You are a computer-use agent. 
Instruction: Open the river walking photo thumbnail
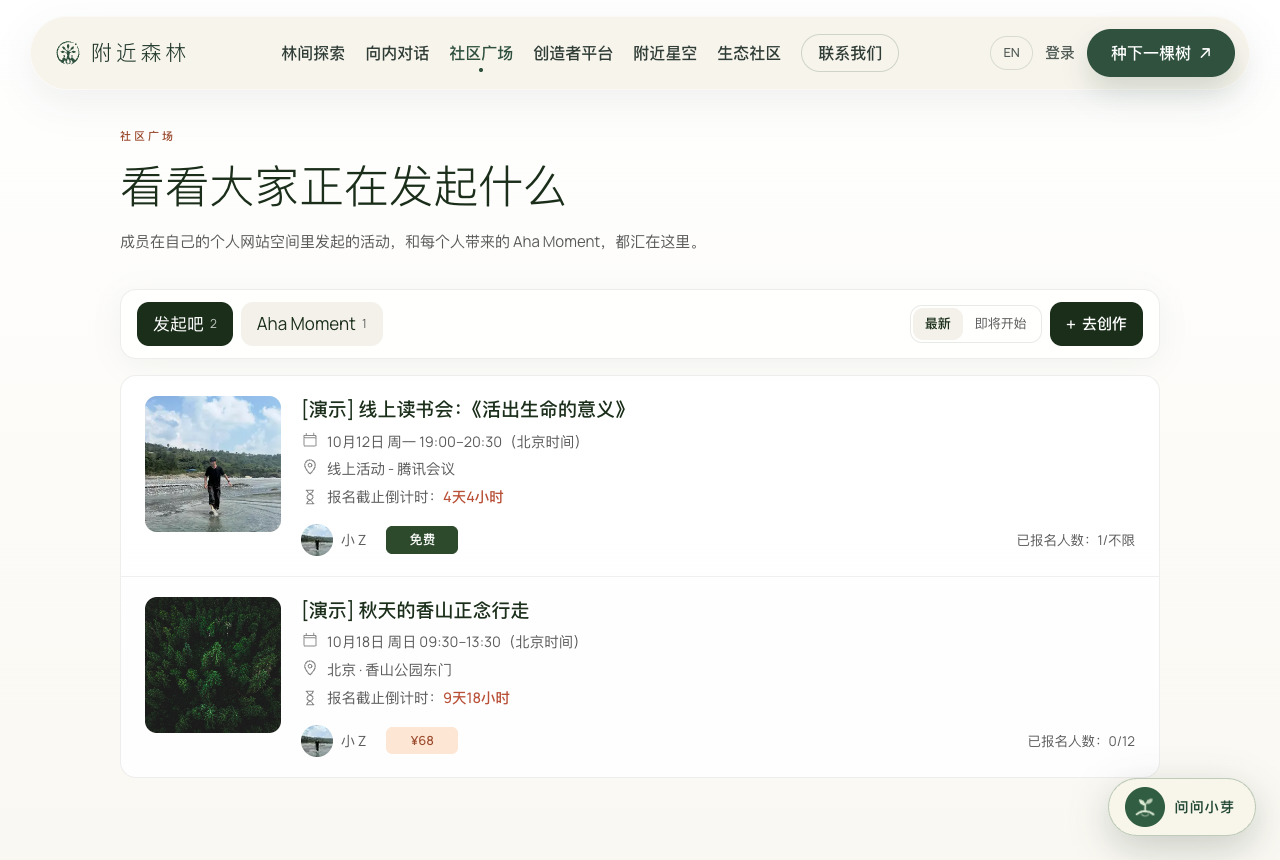pos(213,464)
